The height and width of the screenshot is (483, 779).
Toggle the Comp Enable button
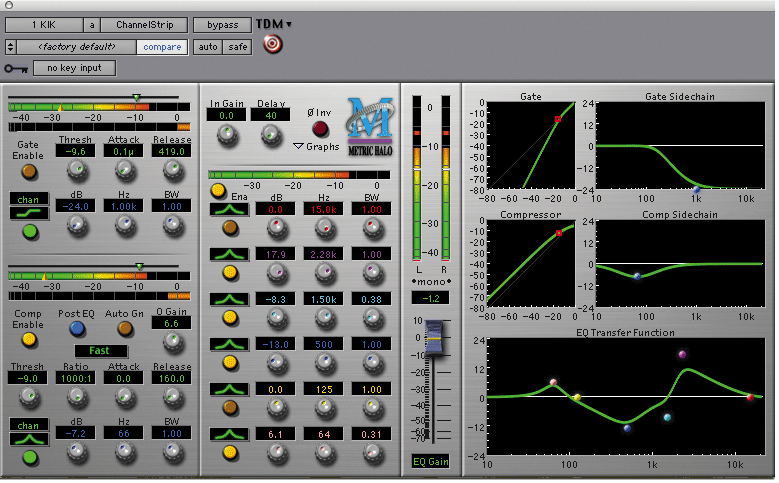[x=29, y=339]
